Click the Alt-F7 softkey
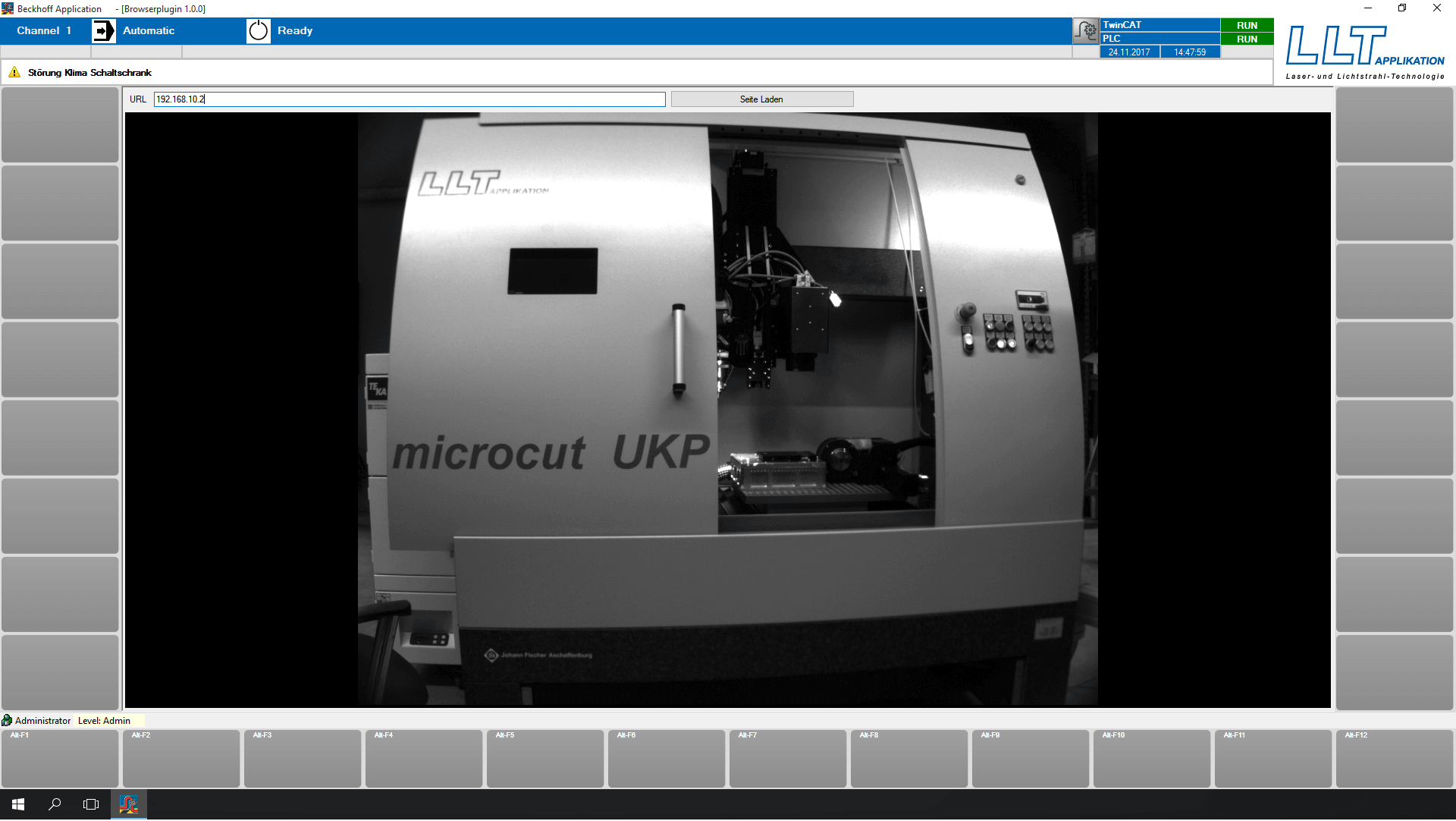This screenshot has width=1456, height=821. click(788, 760)
